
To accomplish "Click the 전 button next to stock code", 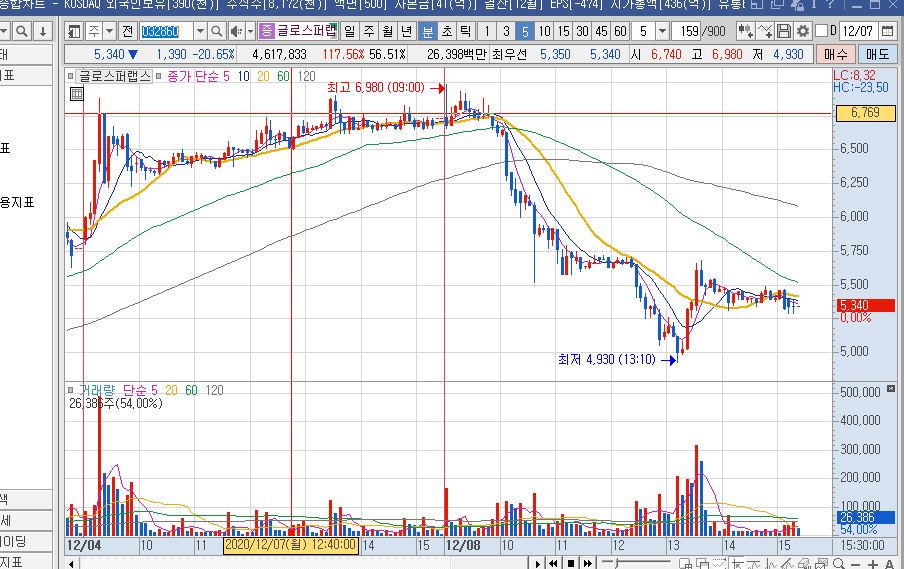I will 127,31.
